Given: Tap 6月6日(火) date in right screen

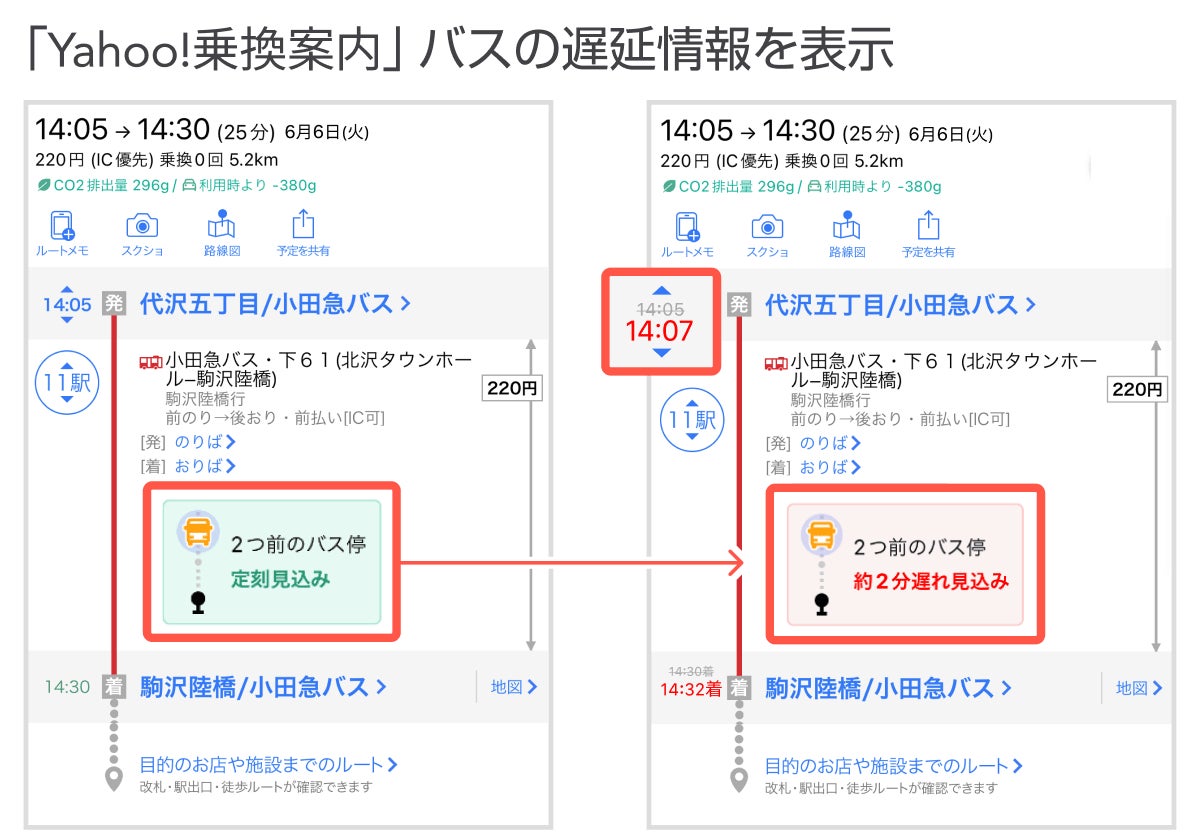Looking at the screenshot, I should [951, 133].
